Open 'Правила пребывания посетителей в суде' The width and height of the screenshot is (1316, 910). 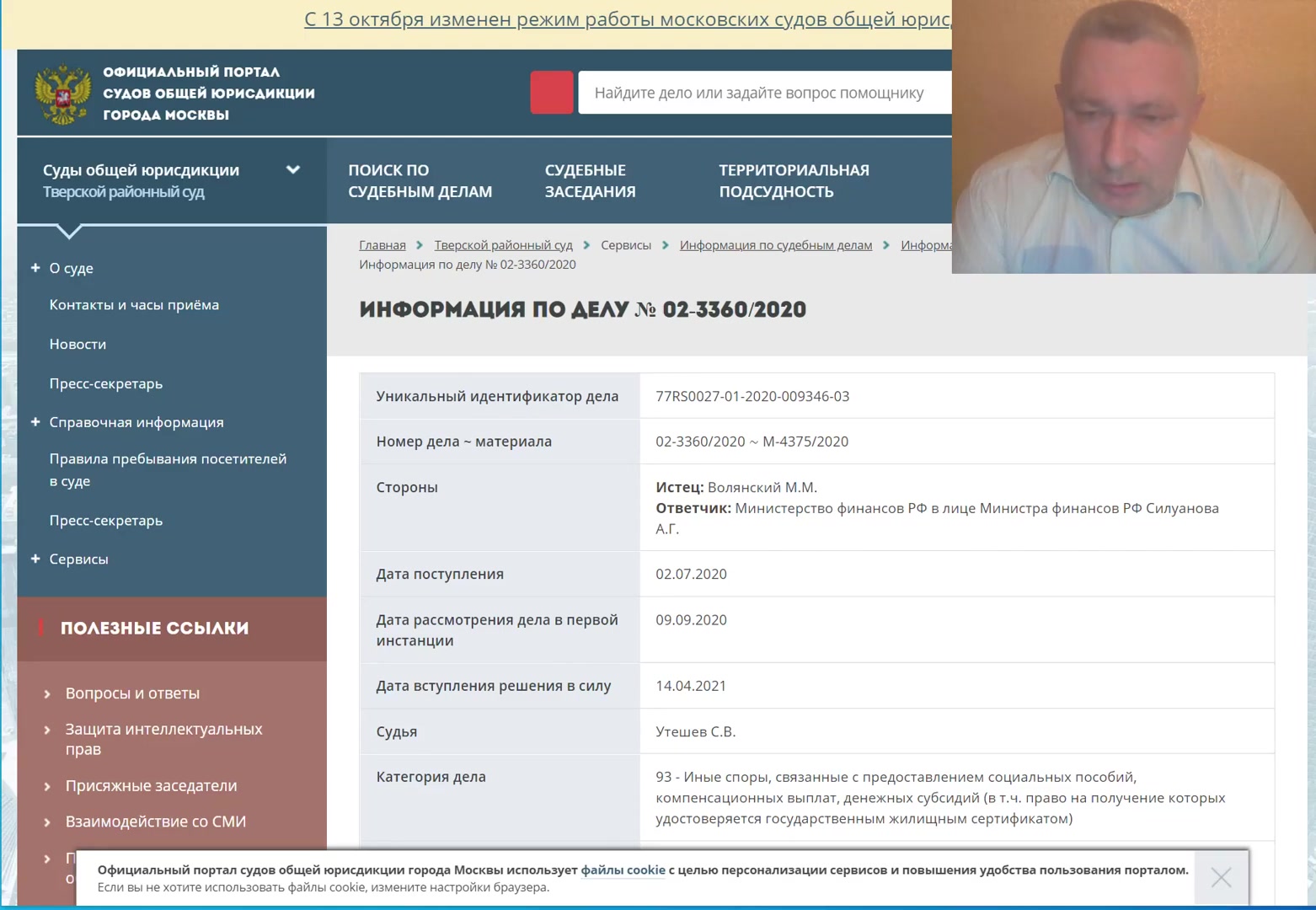click(168, 469)
